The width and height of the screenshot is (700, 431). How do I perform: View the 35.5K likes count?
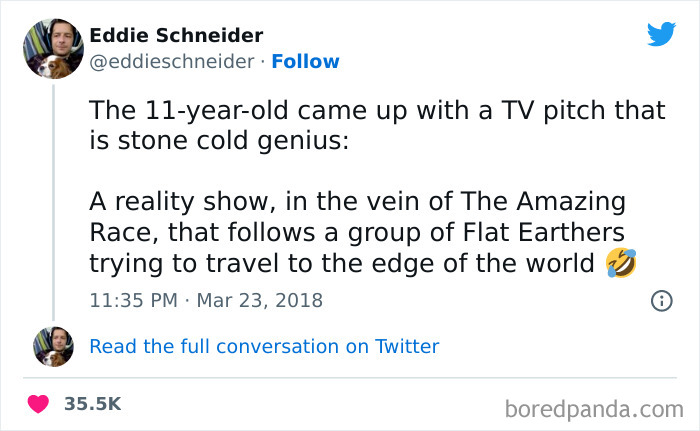[x=92, y=404]
